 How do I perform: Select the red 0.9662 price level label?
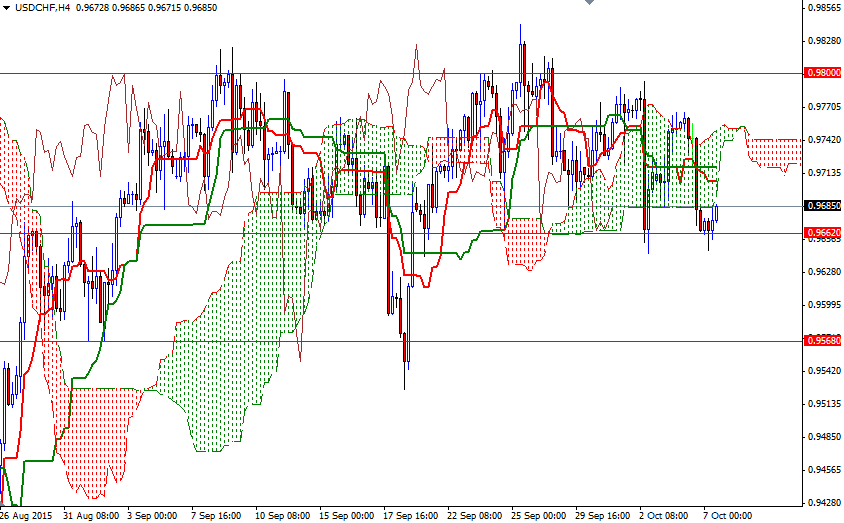[822, 232]
